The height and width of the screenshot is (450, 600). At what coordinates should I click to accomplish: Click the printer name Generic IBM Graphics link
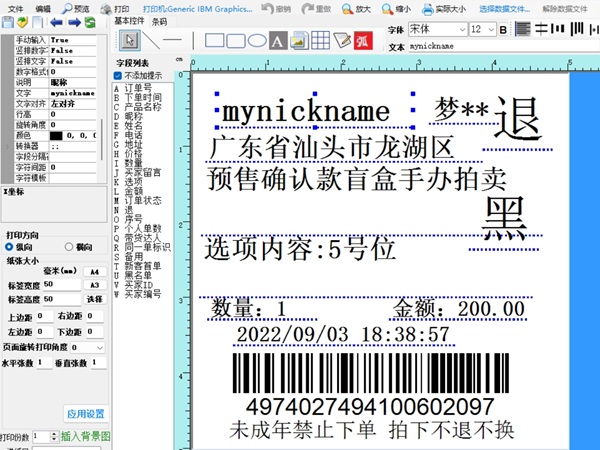pyautogui.click(x=197, y=8)
